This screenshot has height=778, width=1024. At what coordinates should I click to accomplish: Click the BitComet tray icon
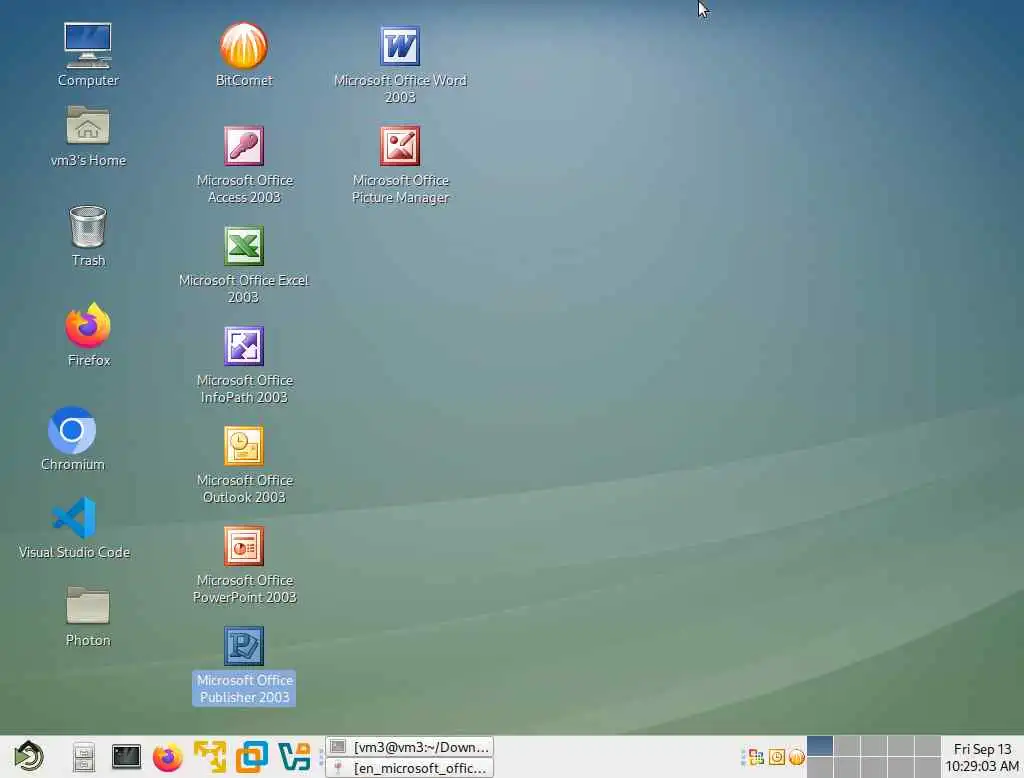pos(796,757)
